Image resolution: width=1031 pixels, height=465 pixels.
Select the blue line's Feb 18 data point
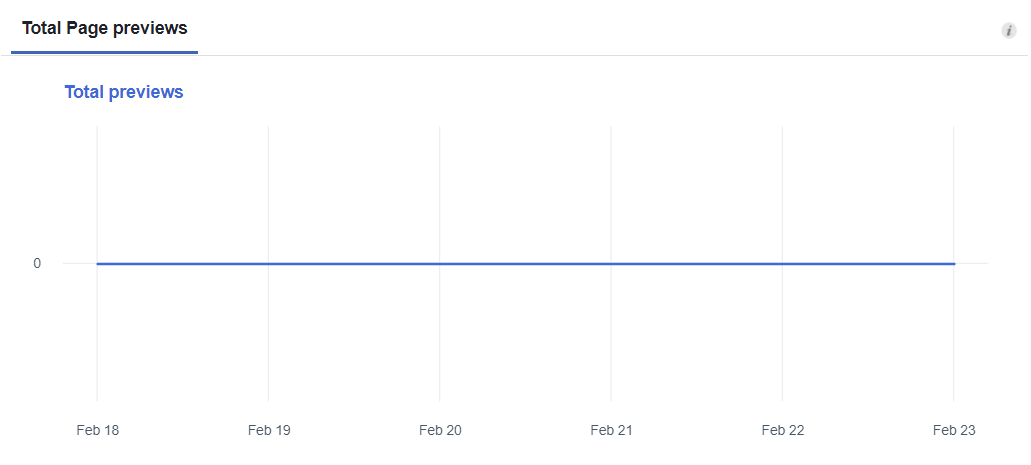[97, 264]
